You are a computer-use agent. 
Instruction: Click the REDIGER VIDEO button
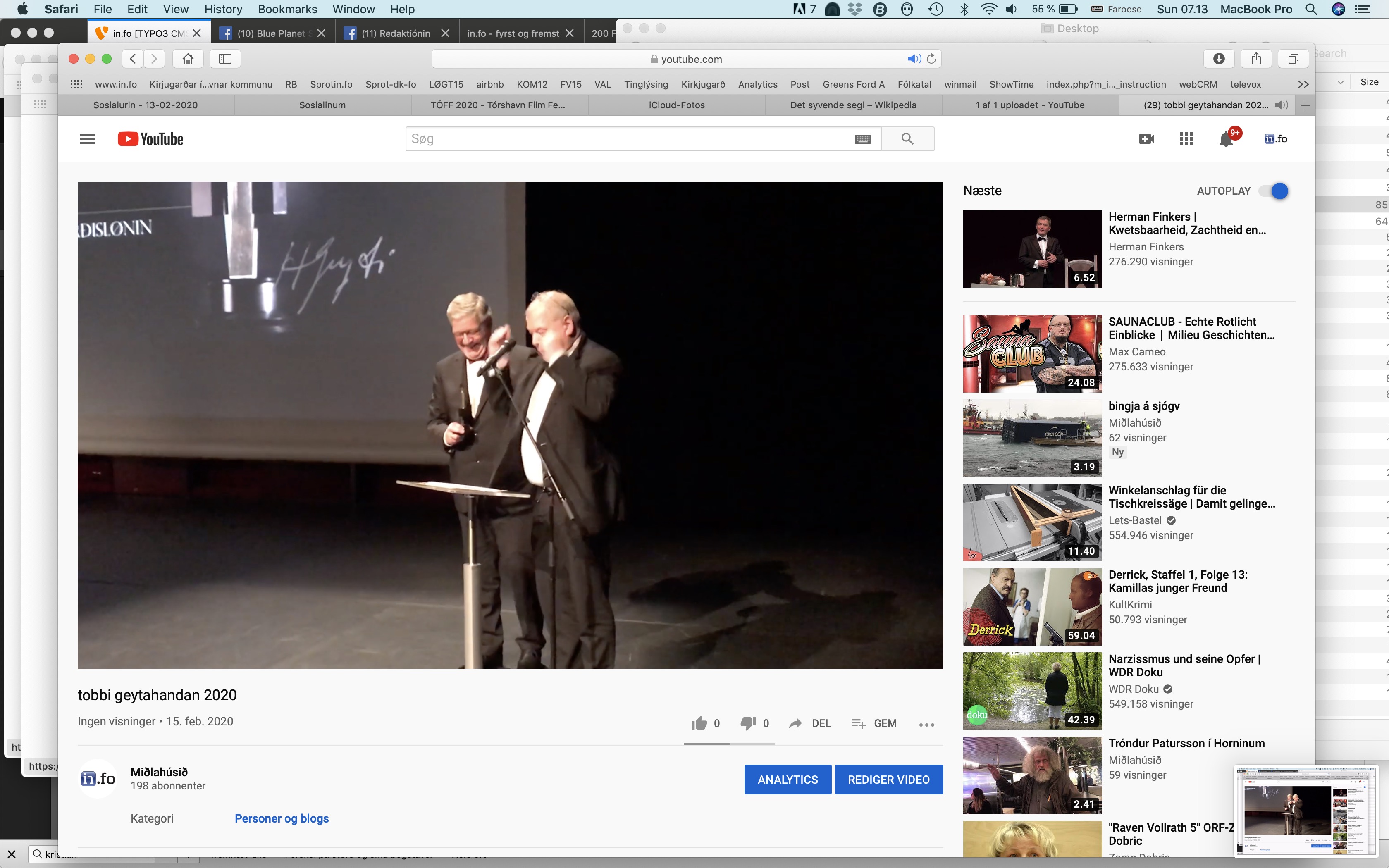click(888, 780)
